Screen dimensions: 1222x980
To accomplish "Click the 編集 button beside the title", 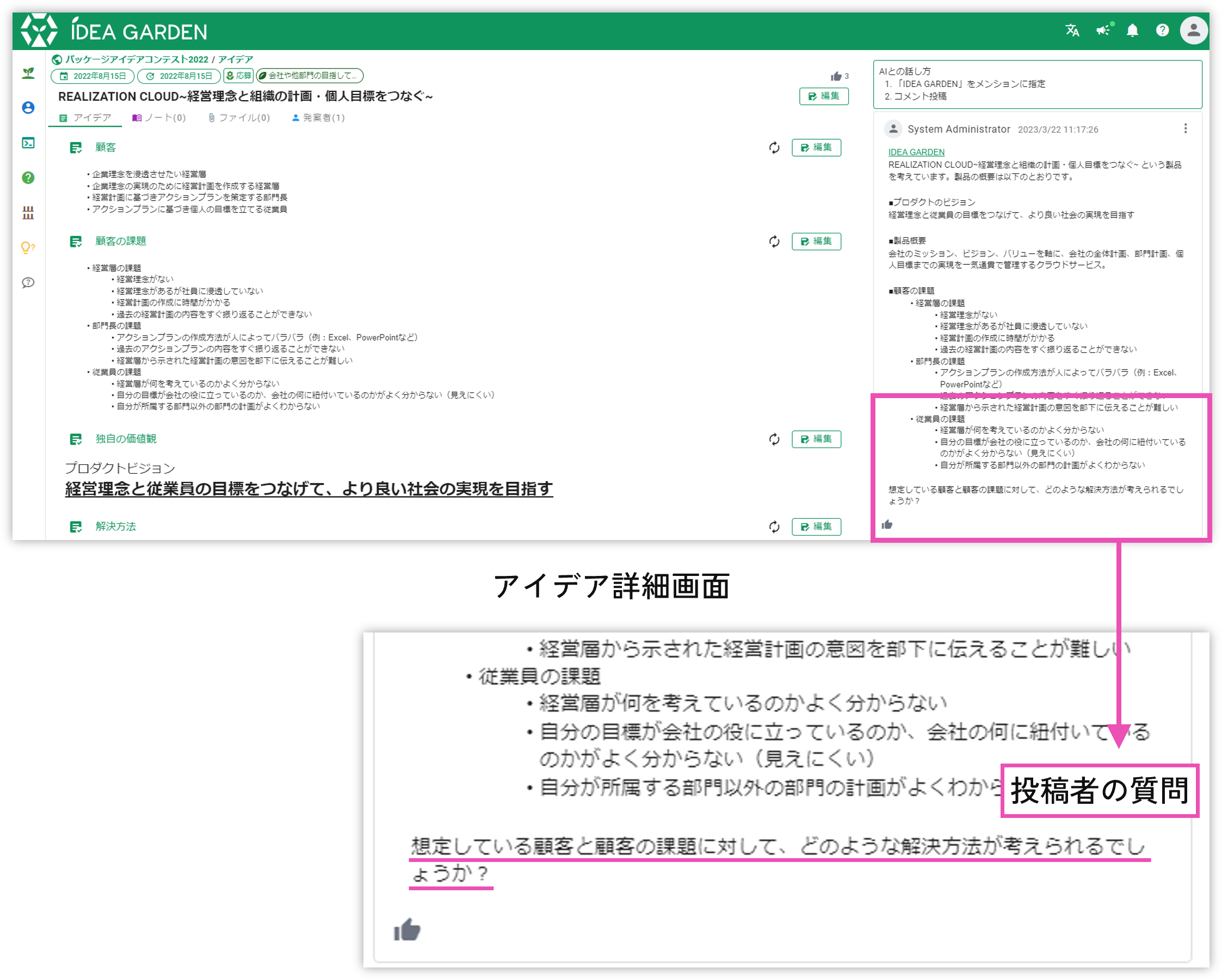I will coord(823,96).
